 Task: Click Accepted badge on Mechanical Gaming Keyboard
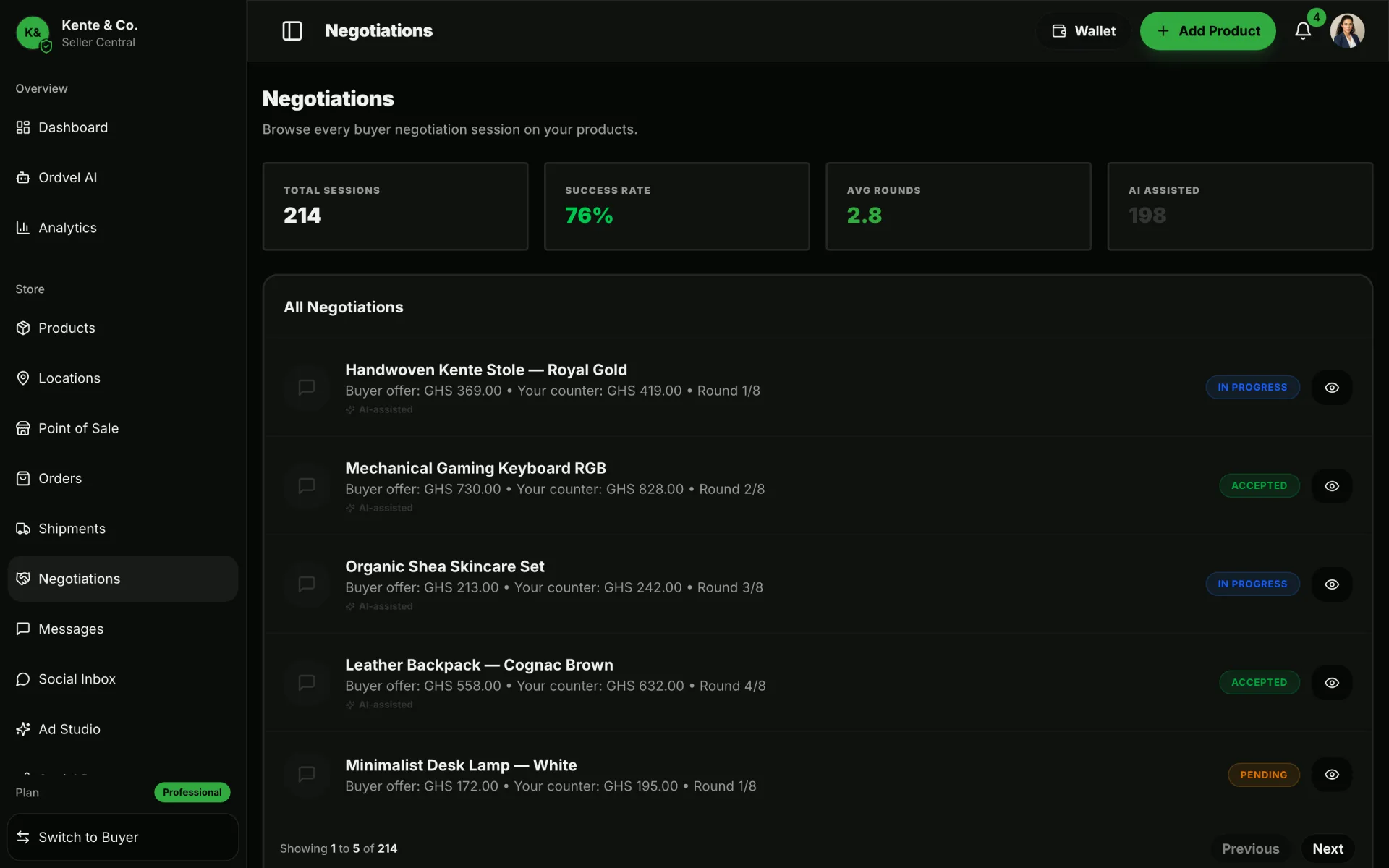tap(1259, 486)
